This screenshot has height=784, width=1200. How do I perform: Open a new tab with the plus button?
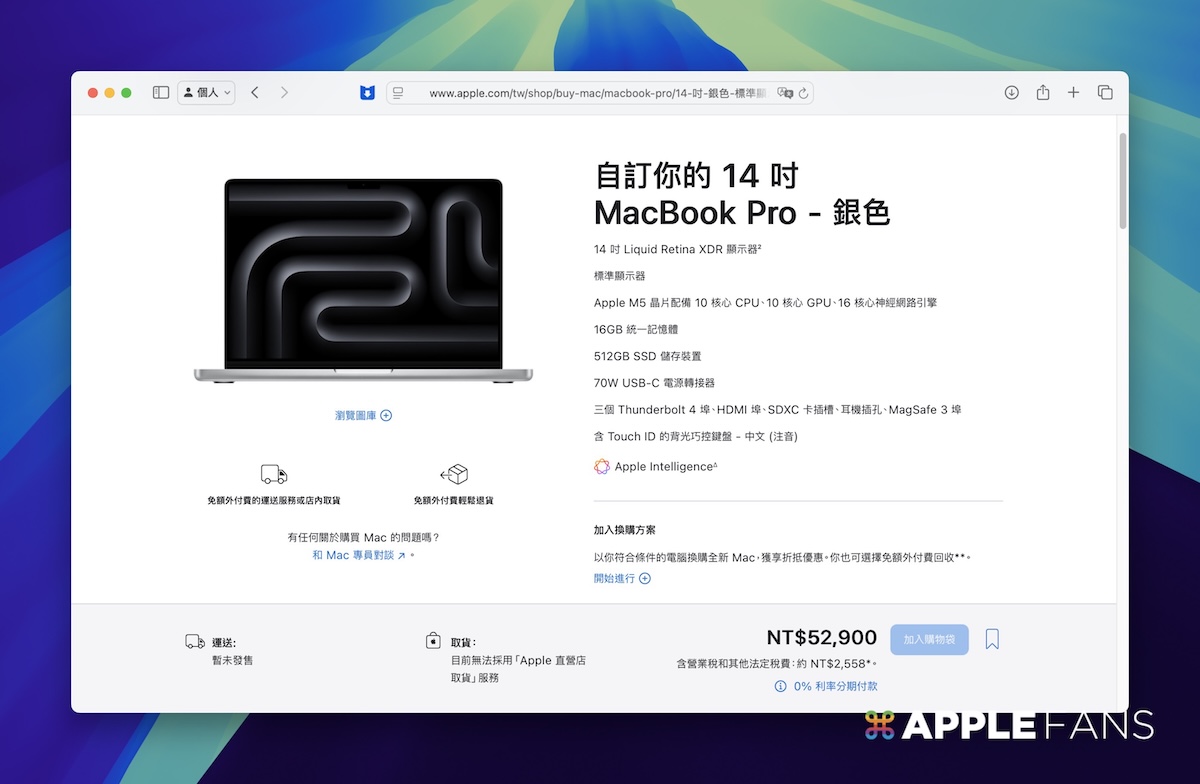coord(1073,93)
